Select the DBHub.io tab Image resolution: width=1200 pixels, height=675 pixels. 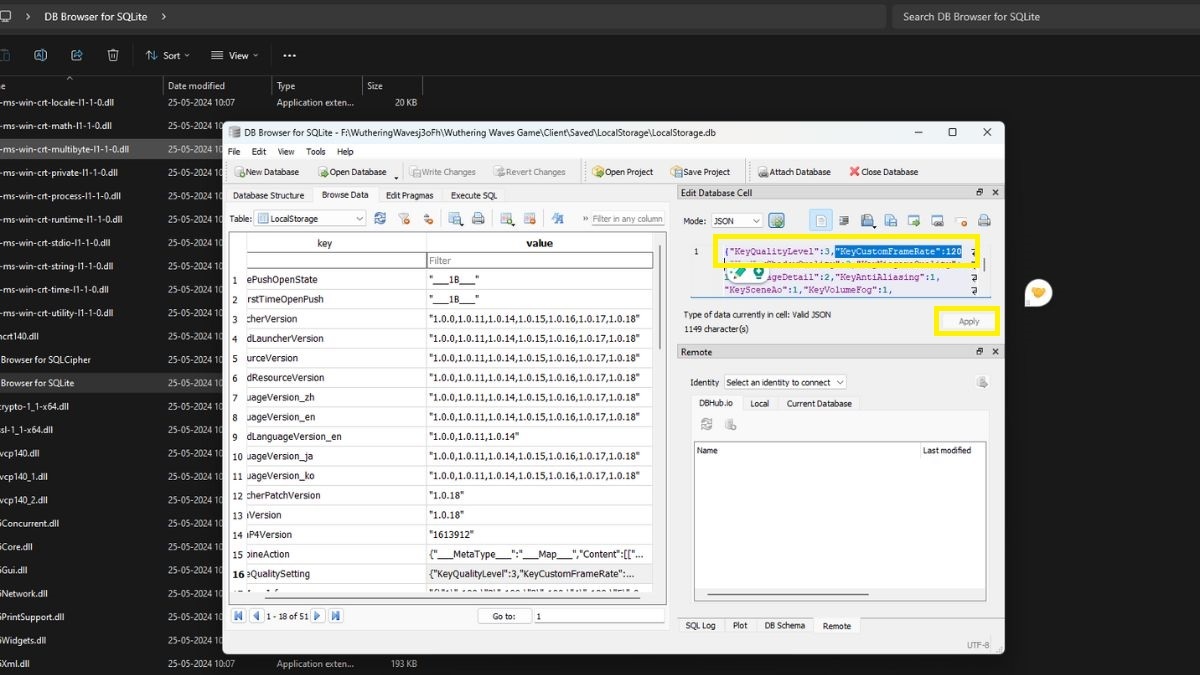pos(716,403)
